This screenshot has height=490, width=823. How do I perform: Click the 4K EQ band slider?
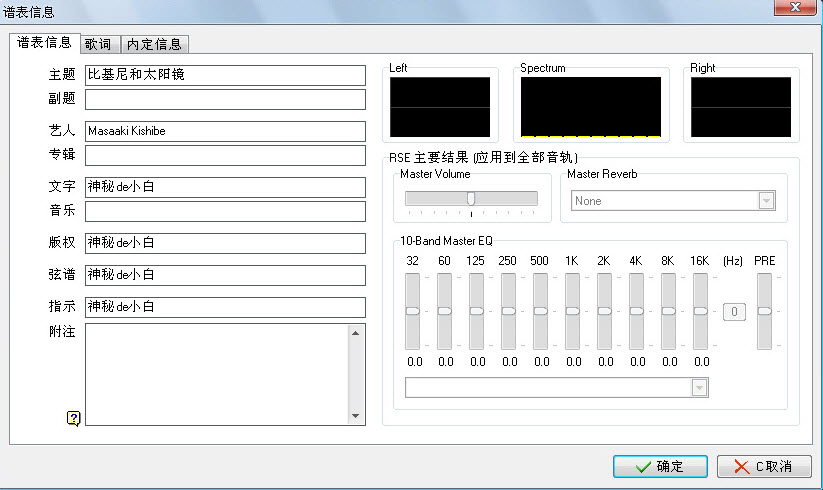637,311
